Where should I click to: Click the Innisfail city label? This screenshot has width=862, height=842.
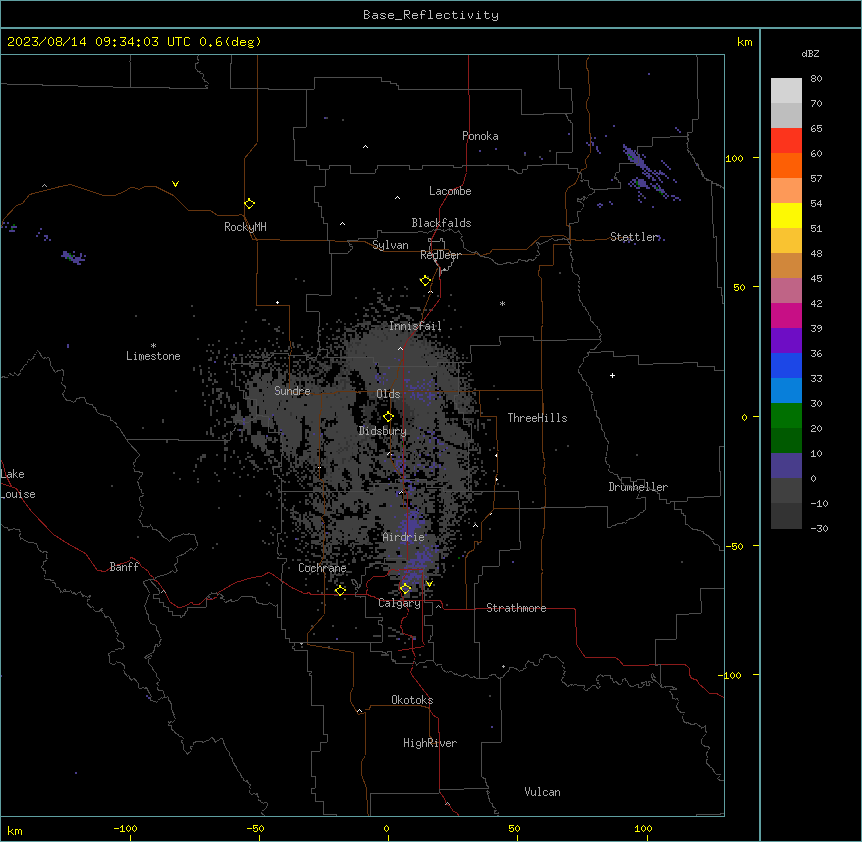(x=415, y=326)
